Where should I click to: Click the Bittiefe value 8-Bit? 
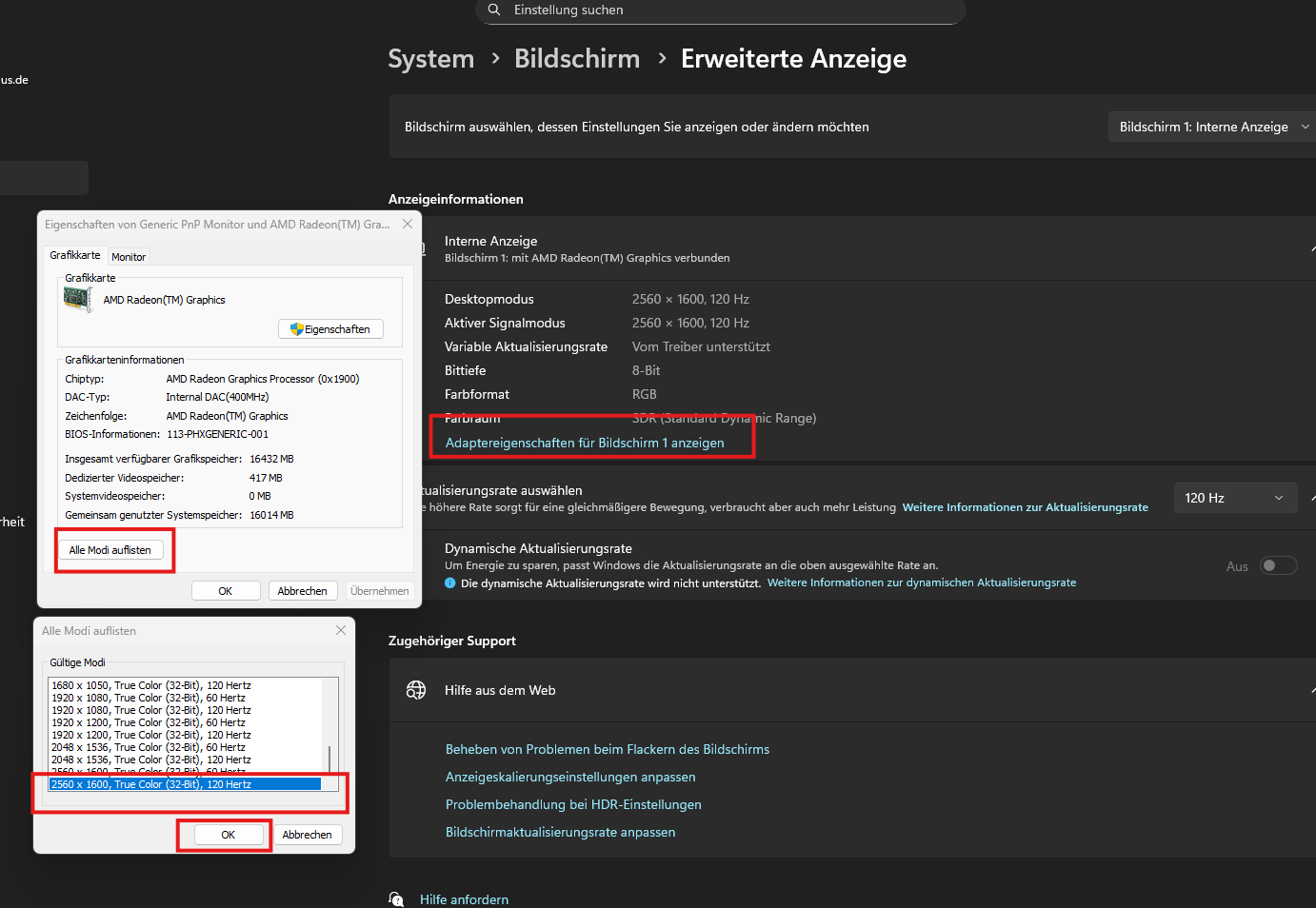pyautogui.click(x=646, y=370)
